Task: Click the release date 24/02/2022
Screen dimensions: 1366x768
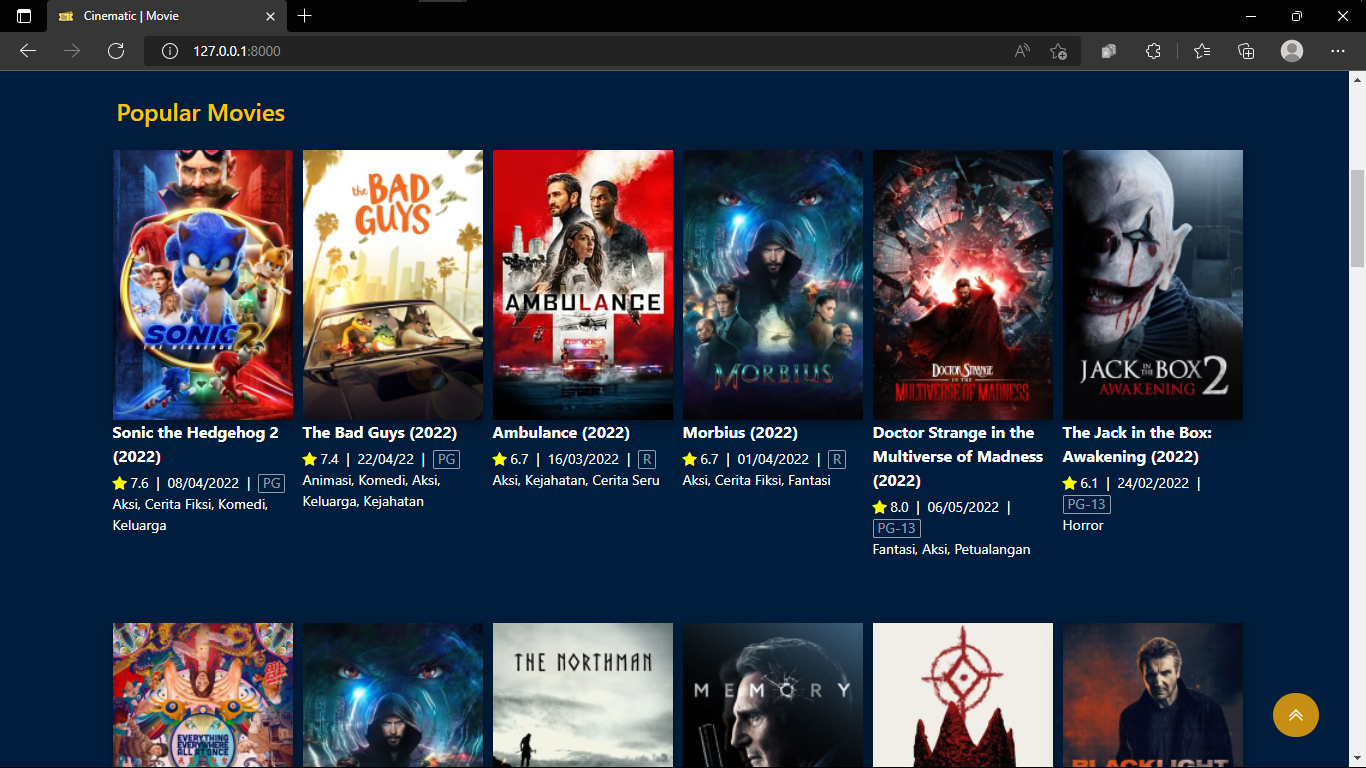Action: 1153,484
